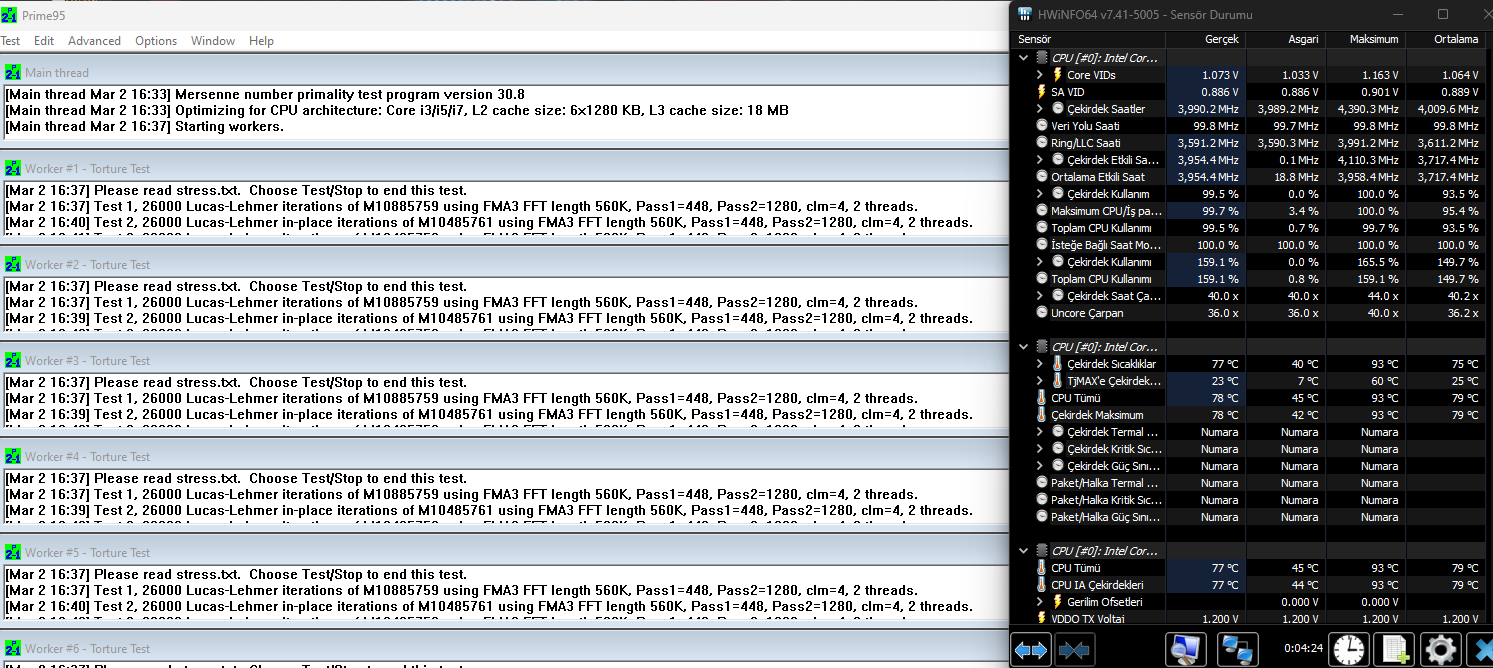Click Prime95 icon in window title bar
This screenshot has height=668, width=1493.
(9, 15)
